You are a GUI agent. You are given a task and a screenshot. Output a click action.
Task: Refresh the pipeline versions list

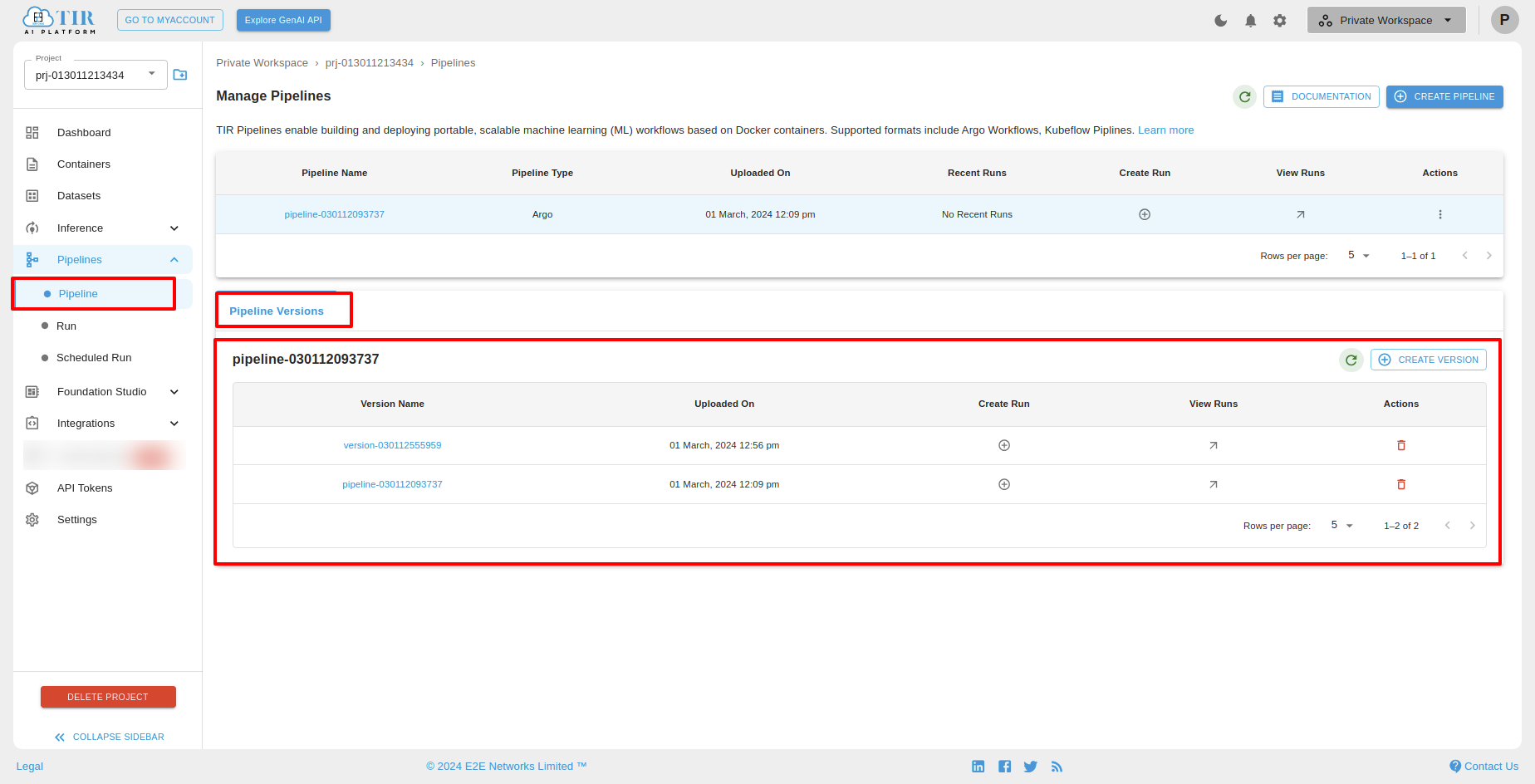click(1351, 360)
